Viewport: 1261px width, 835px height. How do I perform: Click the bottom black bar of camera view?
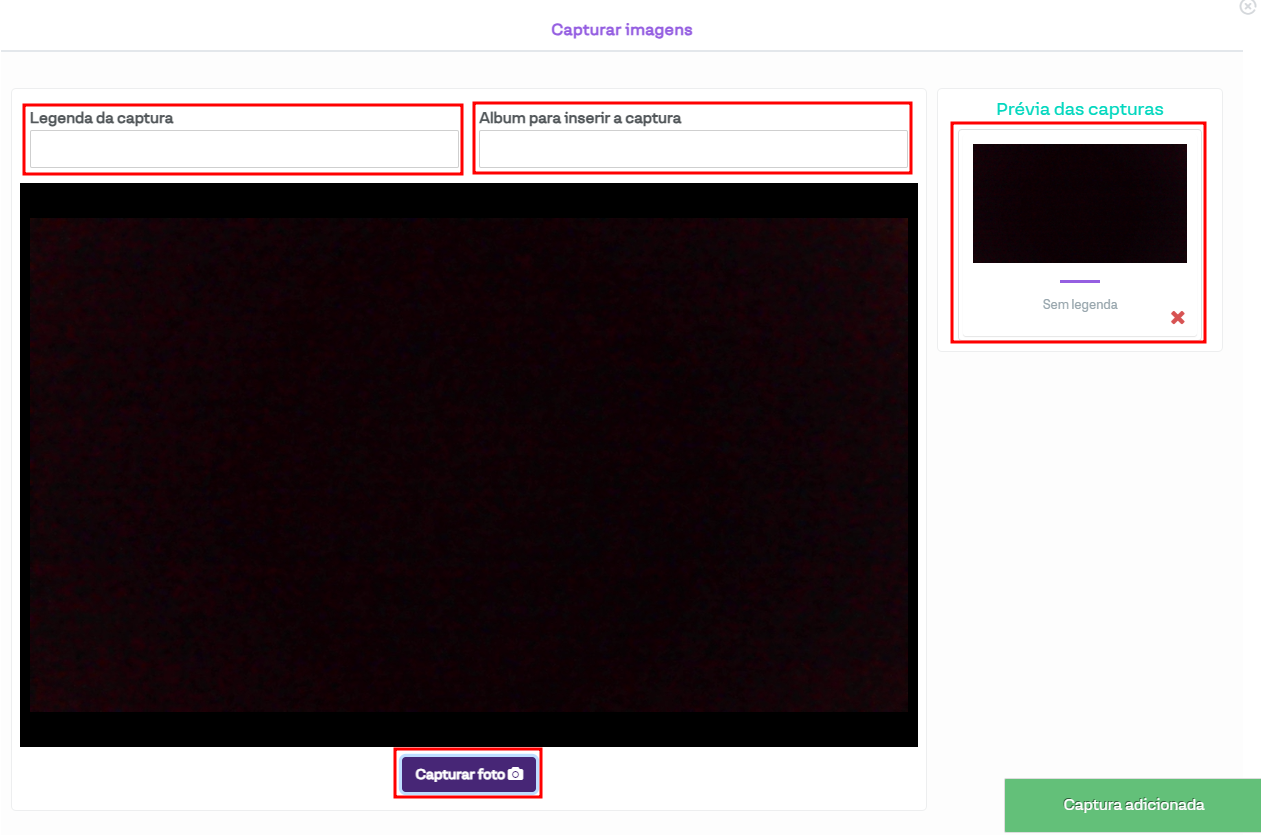click(x=468, y=729)
